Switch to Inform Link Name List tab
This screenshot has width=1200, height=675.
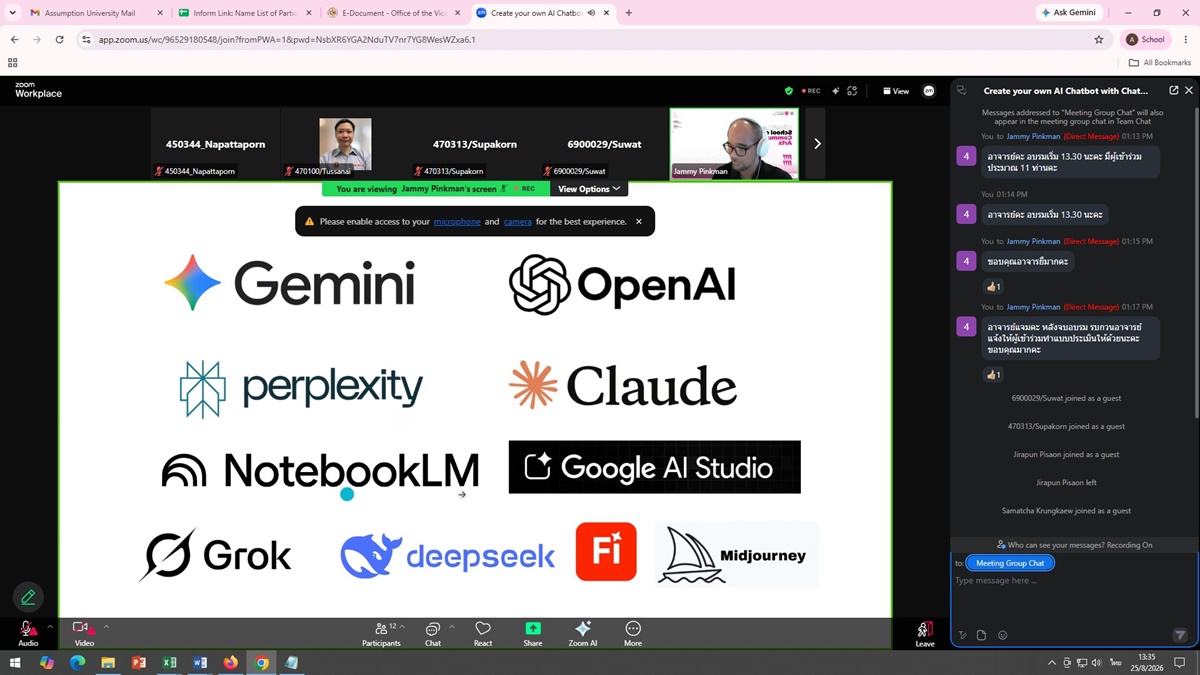click(246, 13)
